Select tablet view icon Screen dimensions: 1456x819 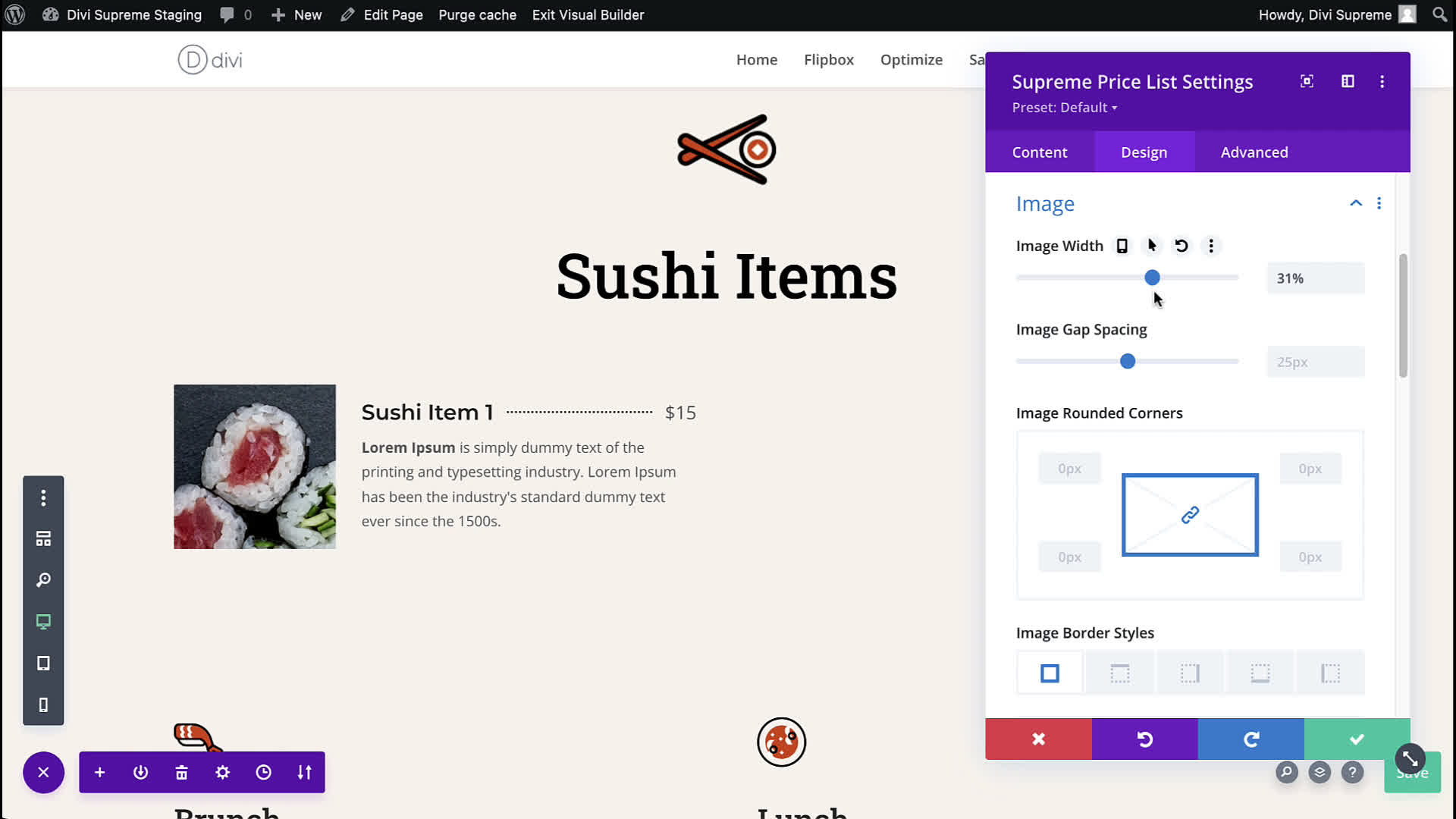43,664
